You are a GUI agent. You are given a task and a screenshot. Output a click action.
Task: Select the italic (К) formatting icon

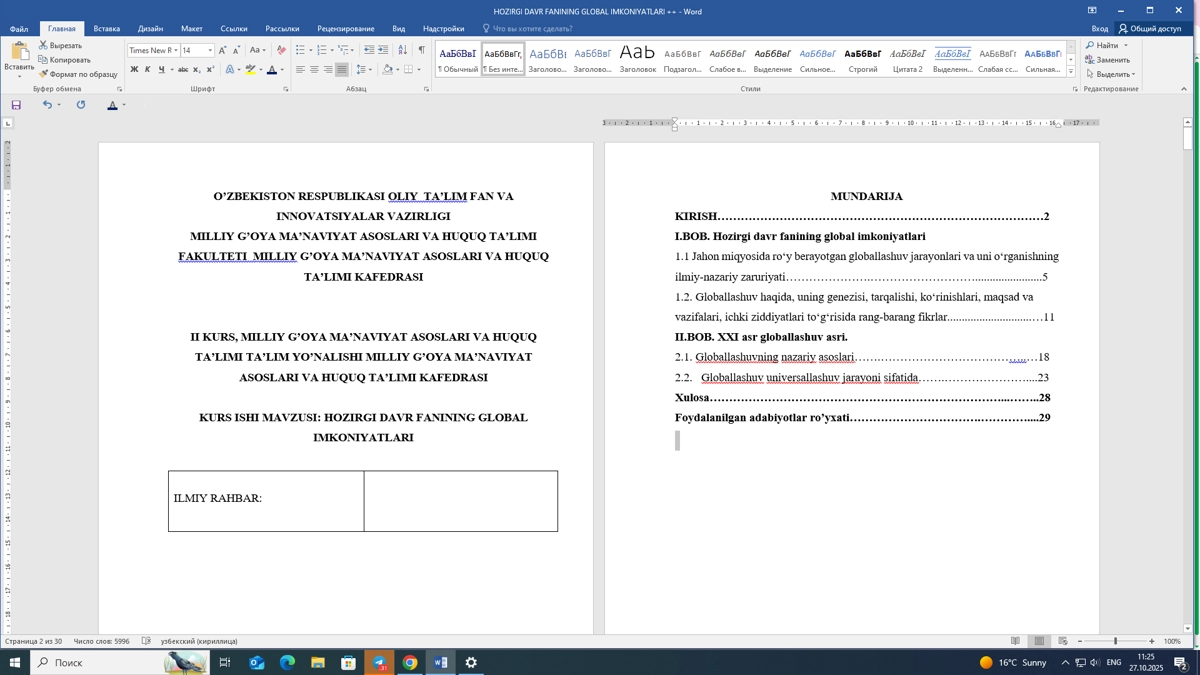148,69
